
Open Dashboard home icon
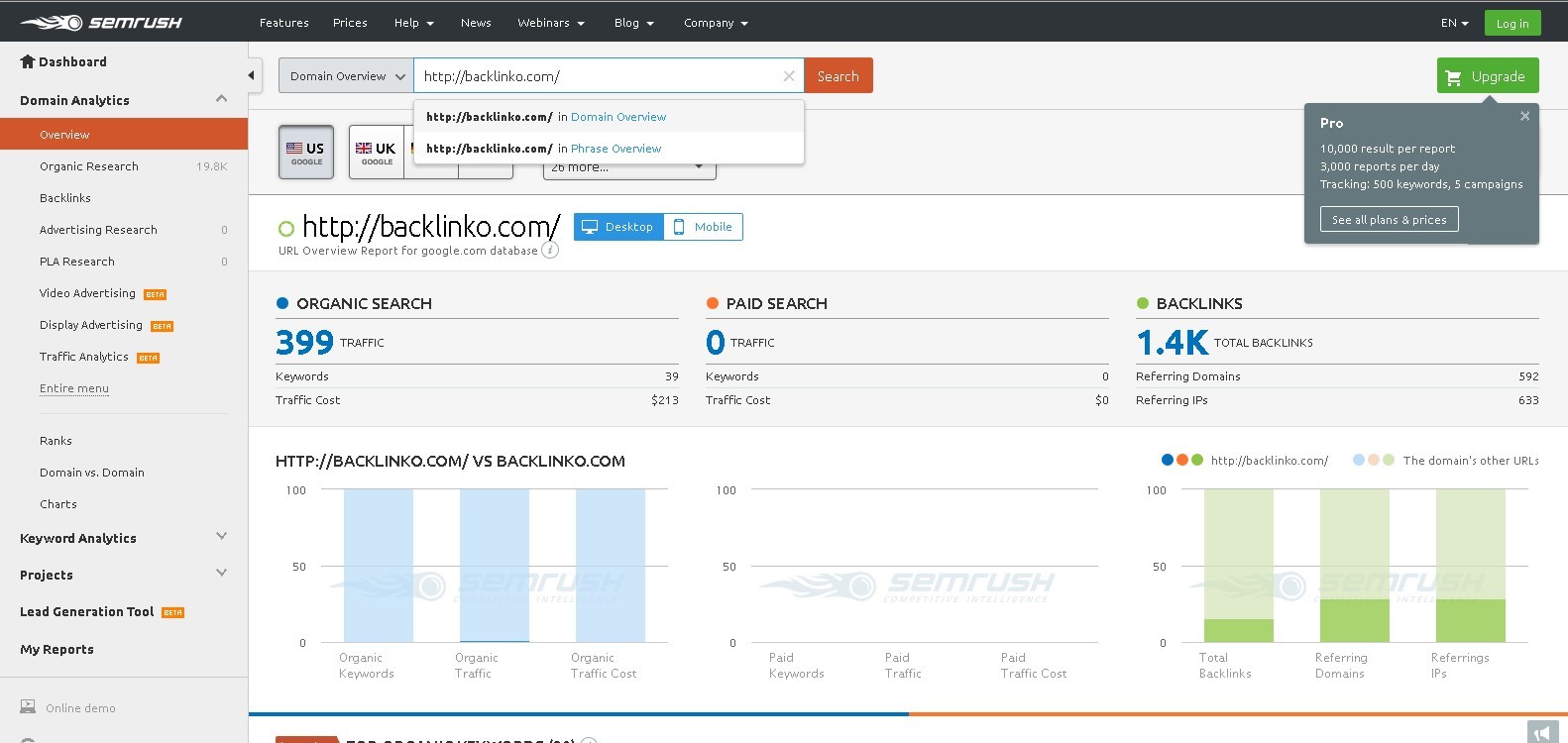point(28,61)
